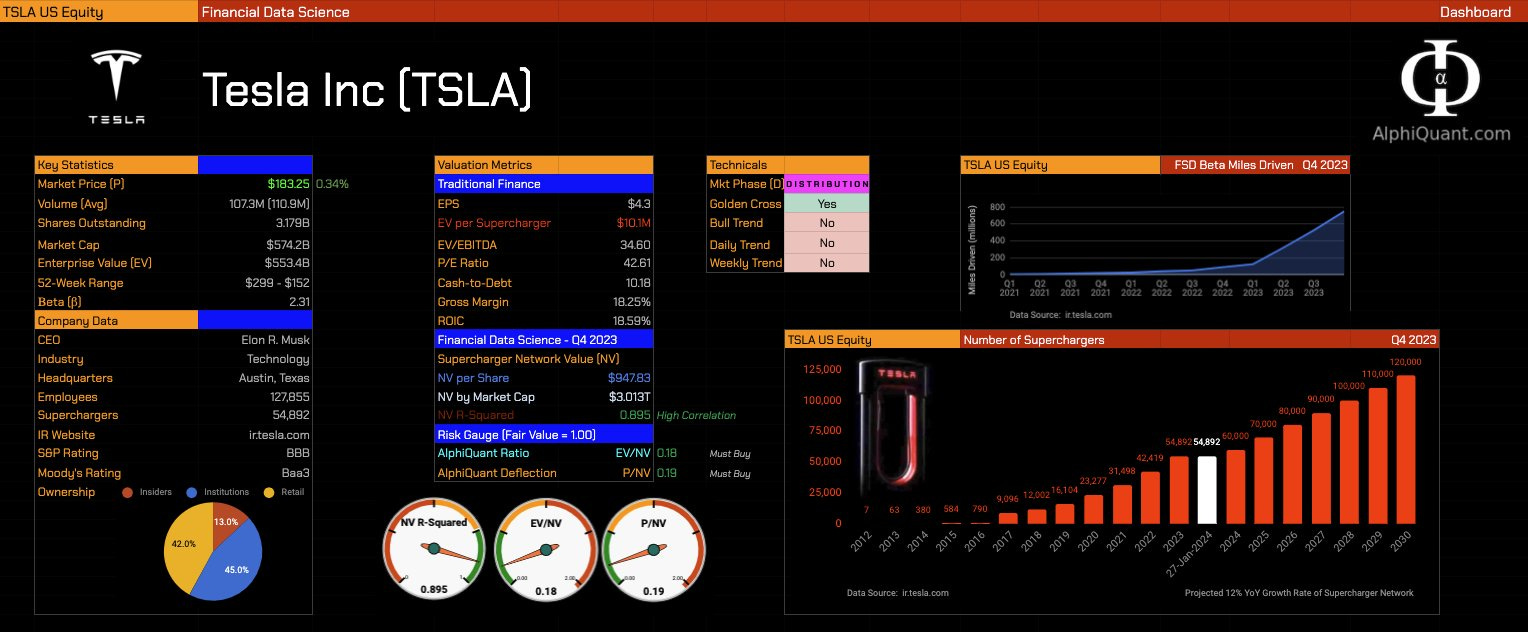The image size is (1528, 632).
Task: Click the High Correlation label
Action: [696, 415]
